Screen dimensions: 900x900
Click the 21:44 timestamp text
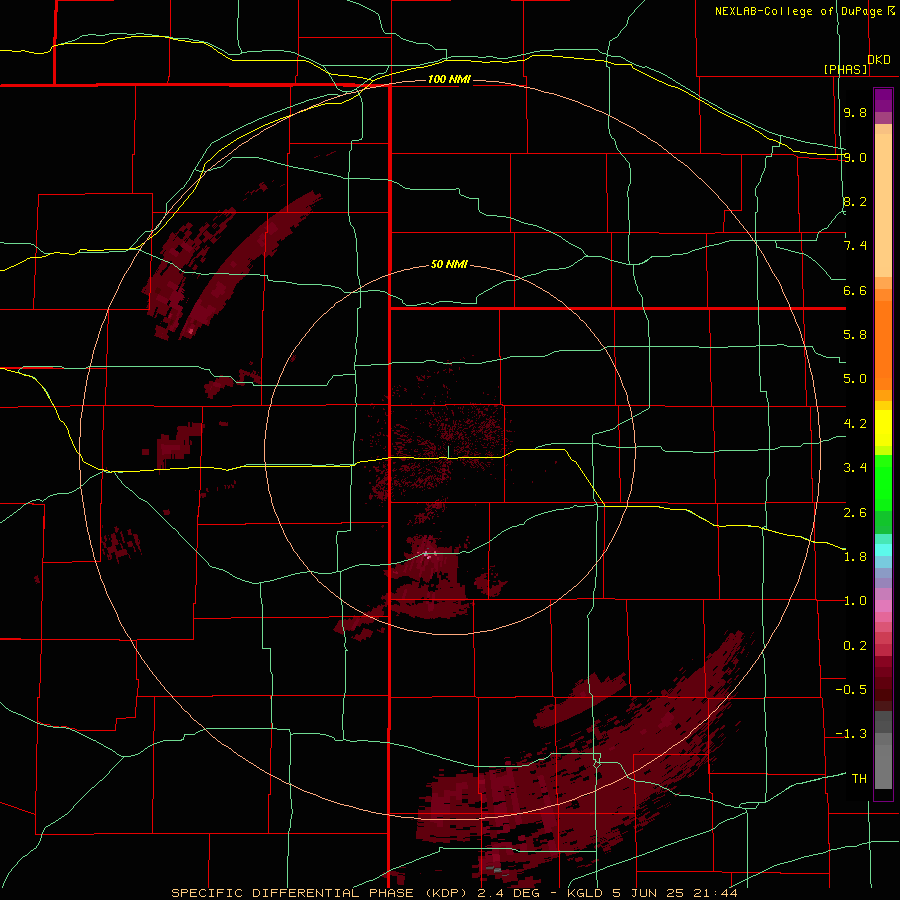point(715,893)
